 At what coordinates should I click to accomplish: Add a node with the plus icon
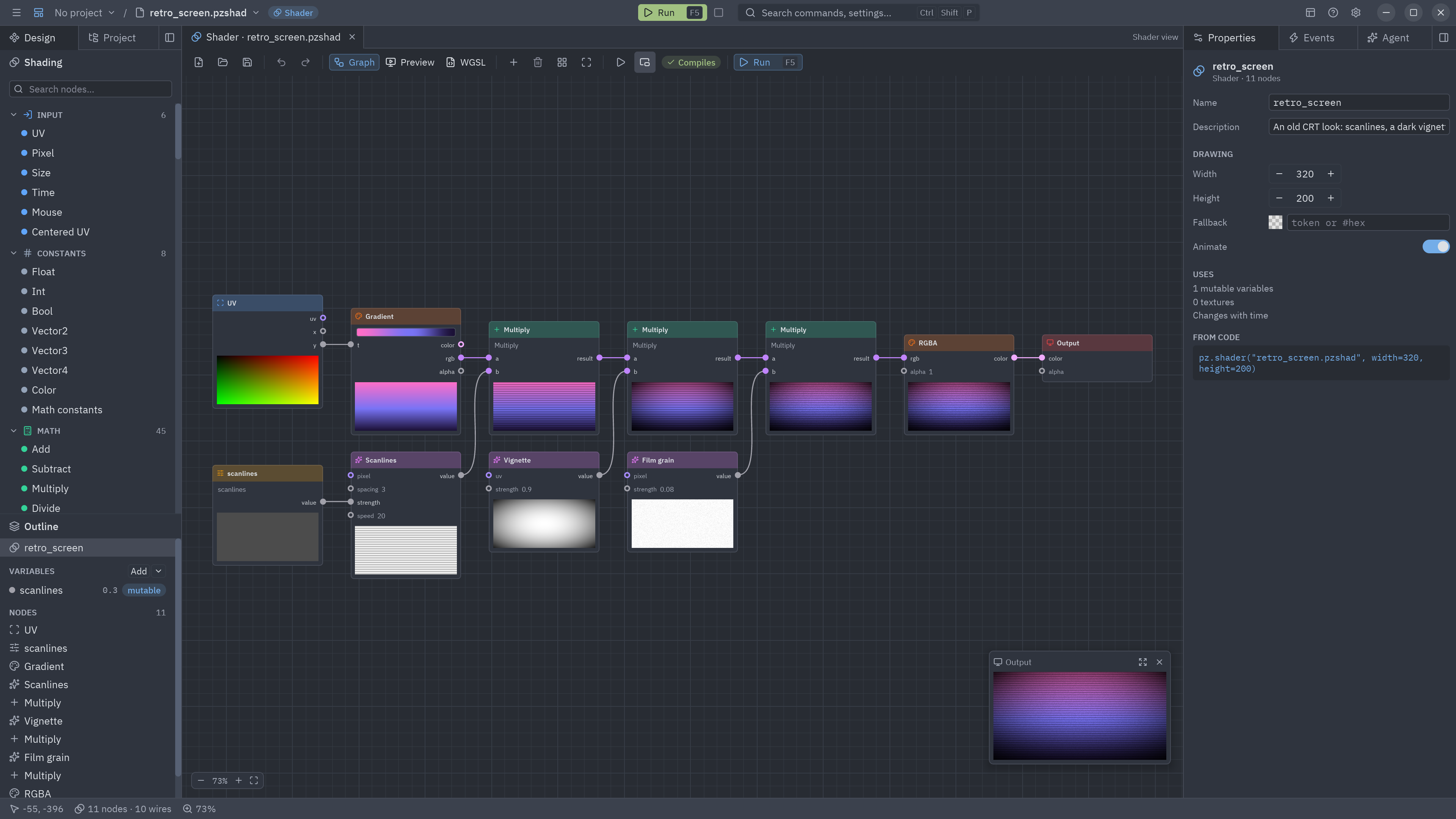pos(513,62)
